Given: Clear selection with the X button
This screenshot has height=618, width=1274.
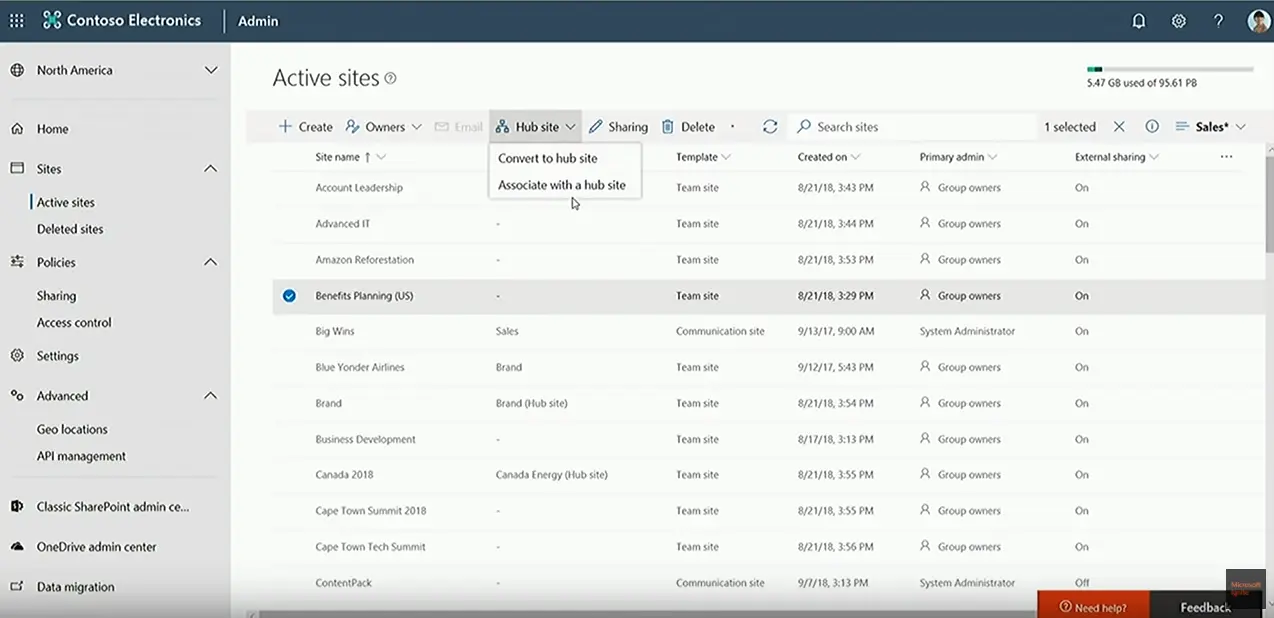Looking at the screenshot, I should (x=1119, y=127).
